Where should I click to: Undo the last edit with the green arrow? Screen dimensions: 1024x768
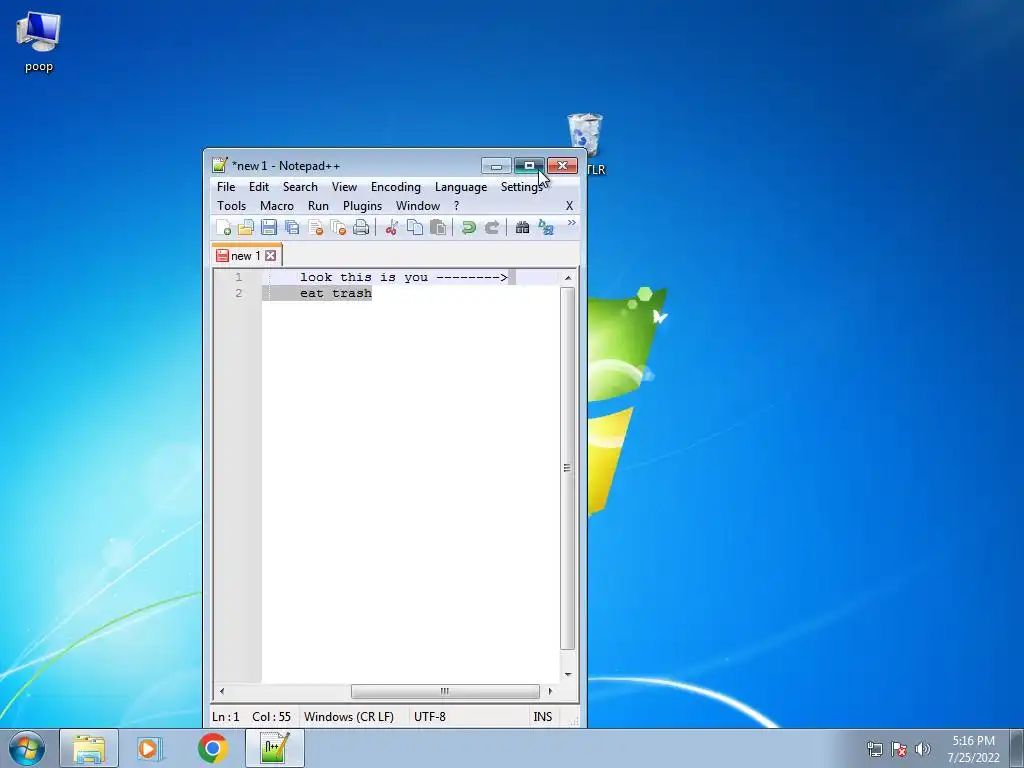pyautogui.click(x=468, y=227)
